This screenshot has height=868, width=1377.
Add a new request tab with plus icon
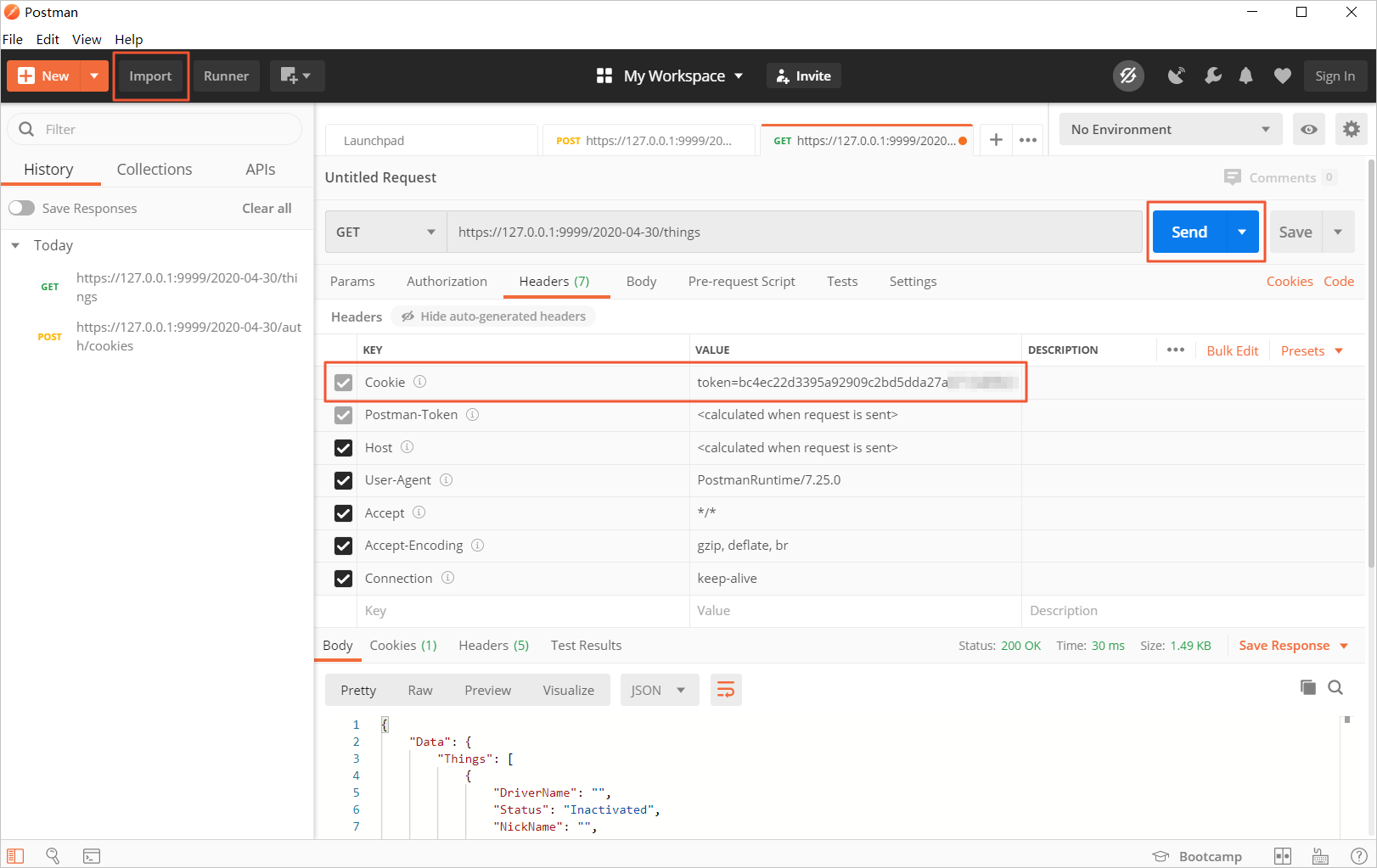coord(996,140)
